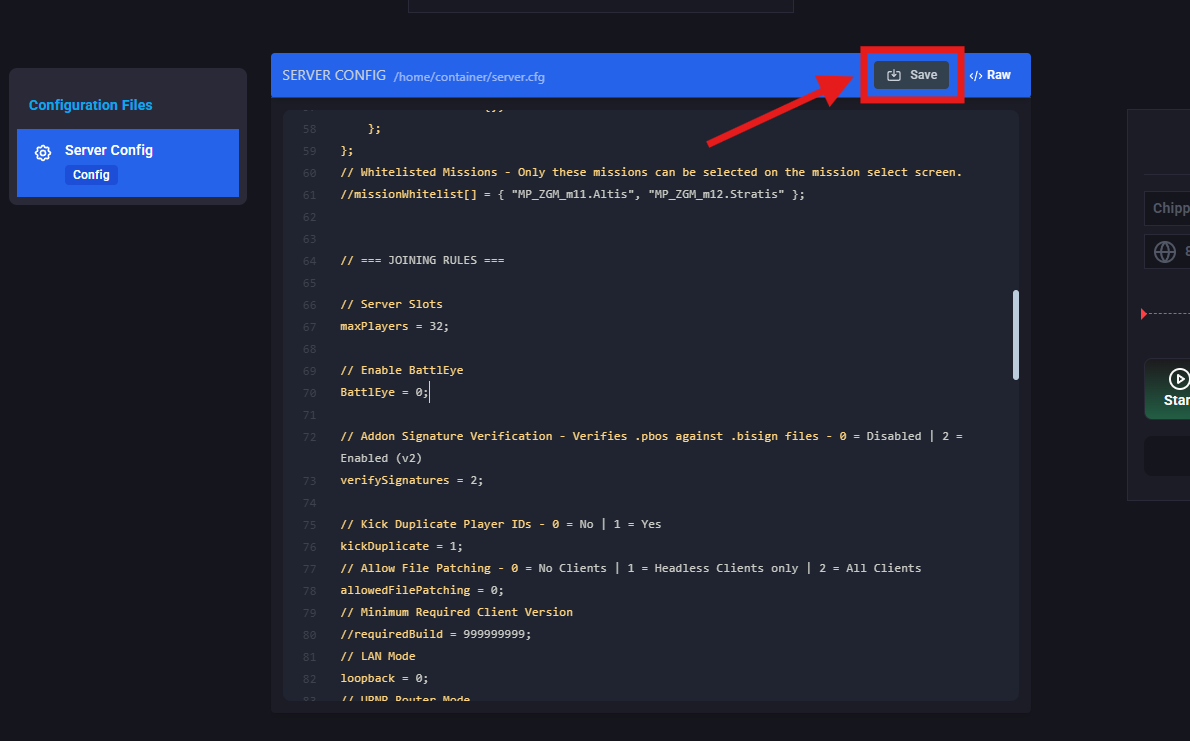Click the Configuration Files heading

tap(90, 106)
